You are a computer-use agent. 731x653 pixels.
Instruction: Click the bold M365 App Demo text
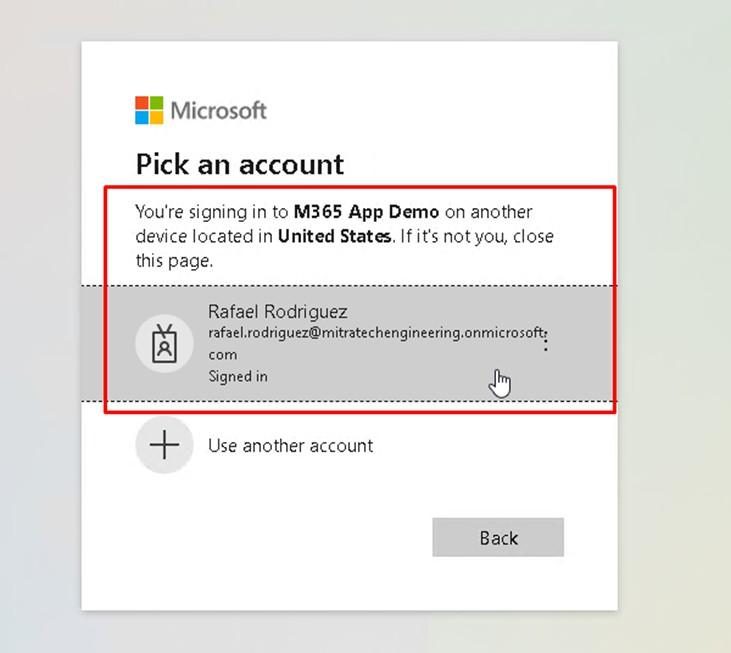point(366,212)
